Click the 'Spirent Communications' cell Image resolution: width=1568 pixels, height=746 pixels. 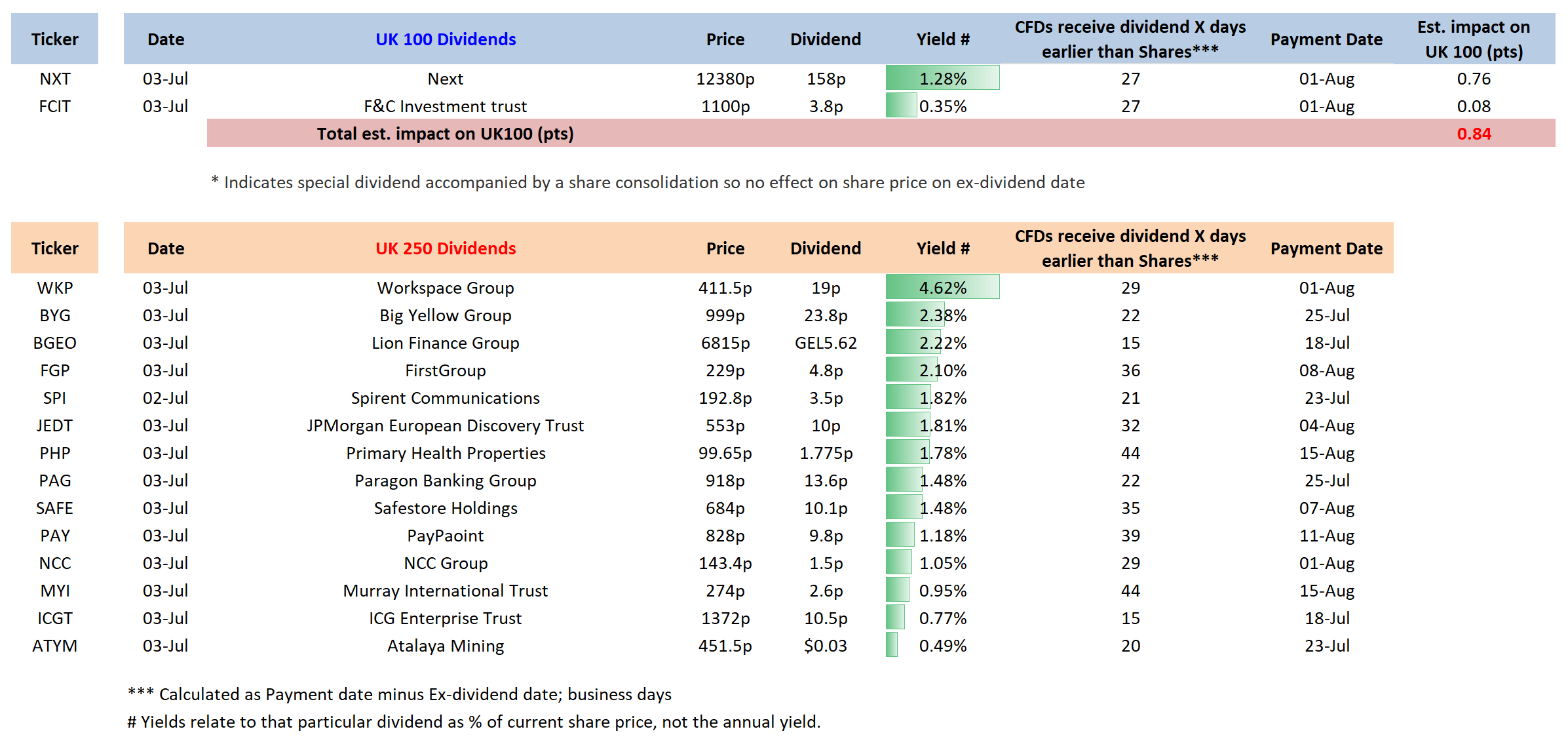click(446, 398)
